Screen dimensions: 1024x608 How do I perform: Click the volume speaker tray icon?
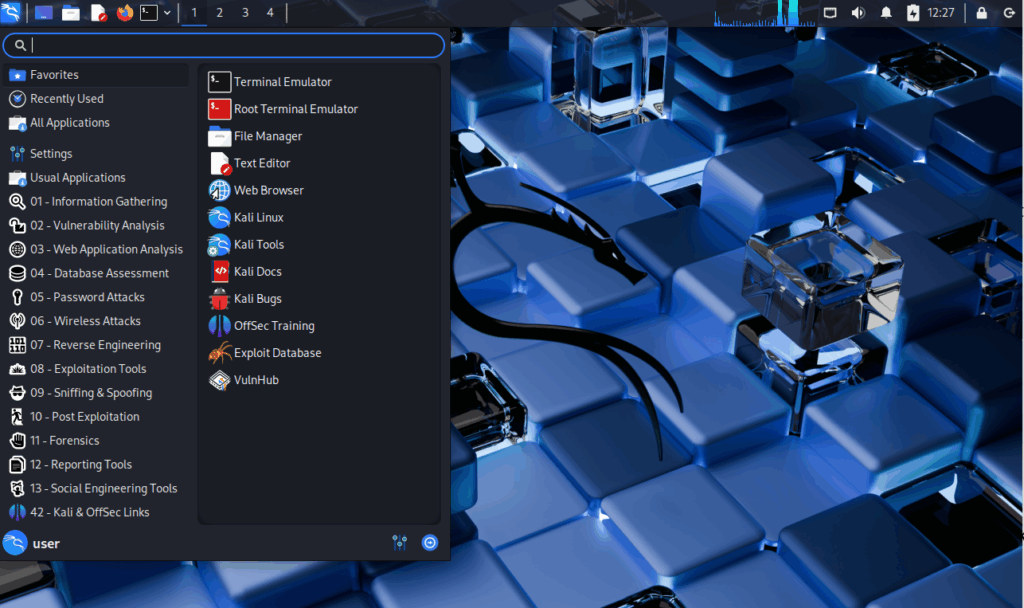[858, 12]
